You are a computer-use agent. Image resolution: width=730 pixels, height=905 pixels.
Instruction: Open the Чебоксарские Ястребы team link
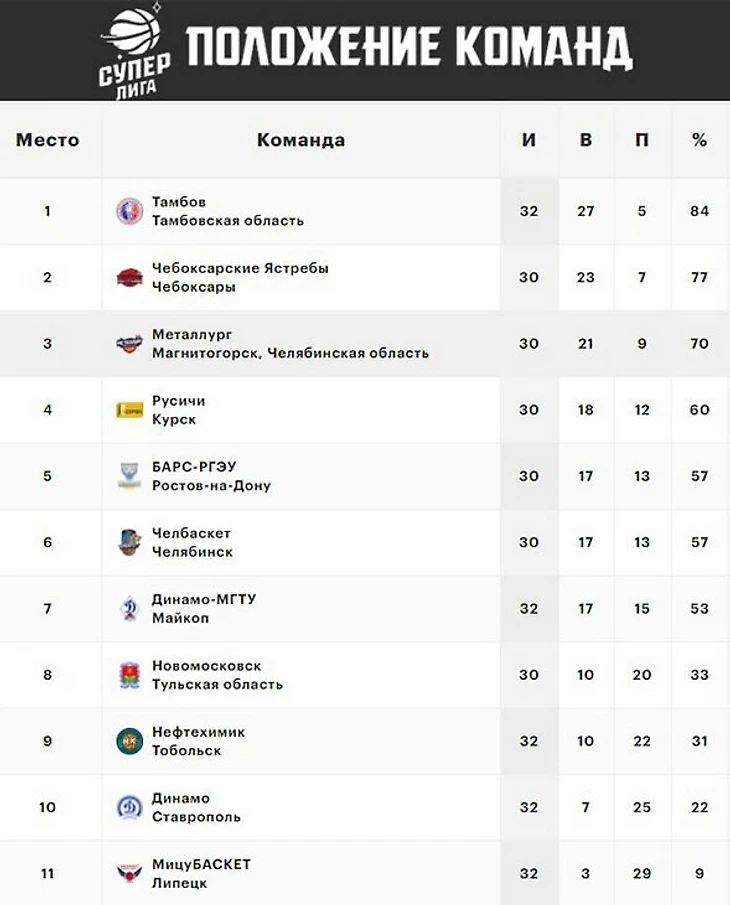(240, 268)
